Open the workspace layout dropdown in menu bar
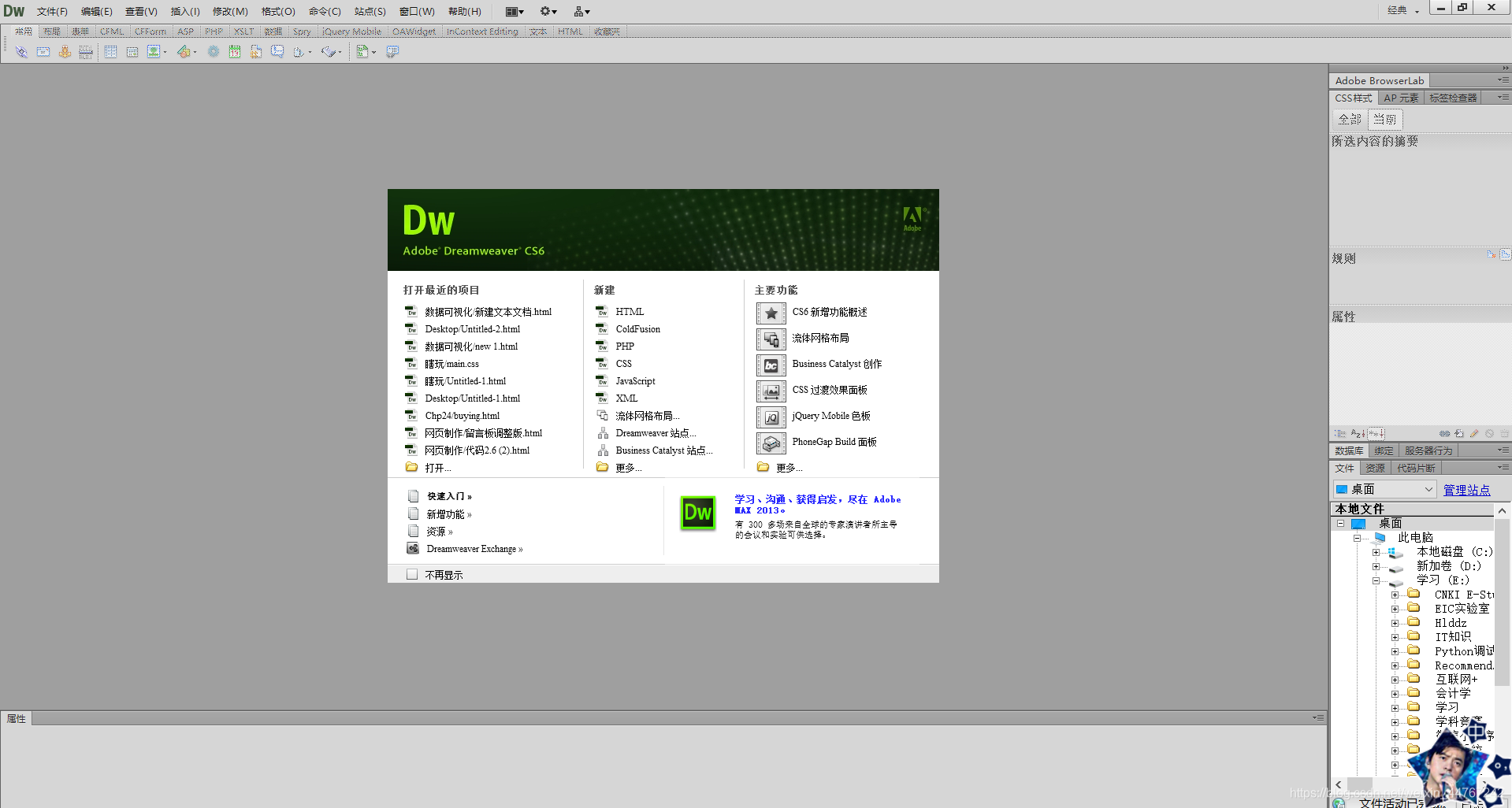Image resolution: width=1512 pixels, height=808 pixels. click(515, 11)
